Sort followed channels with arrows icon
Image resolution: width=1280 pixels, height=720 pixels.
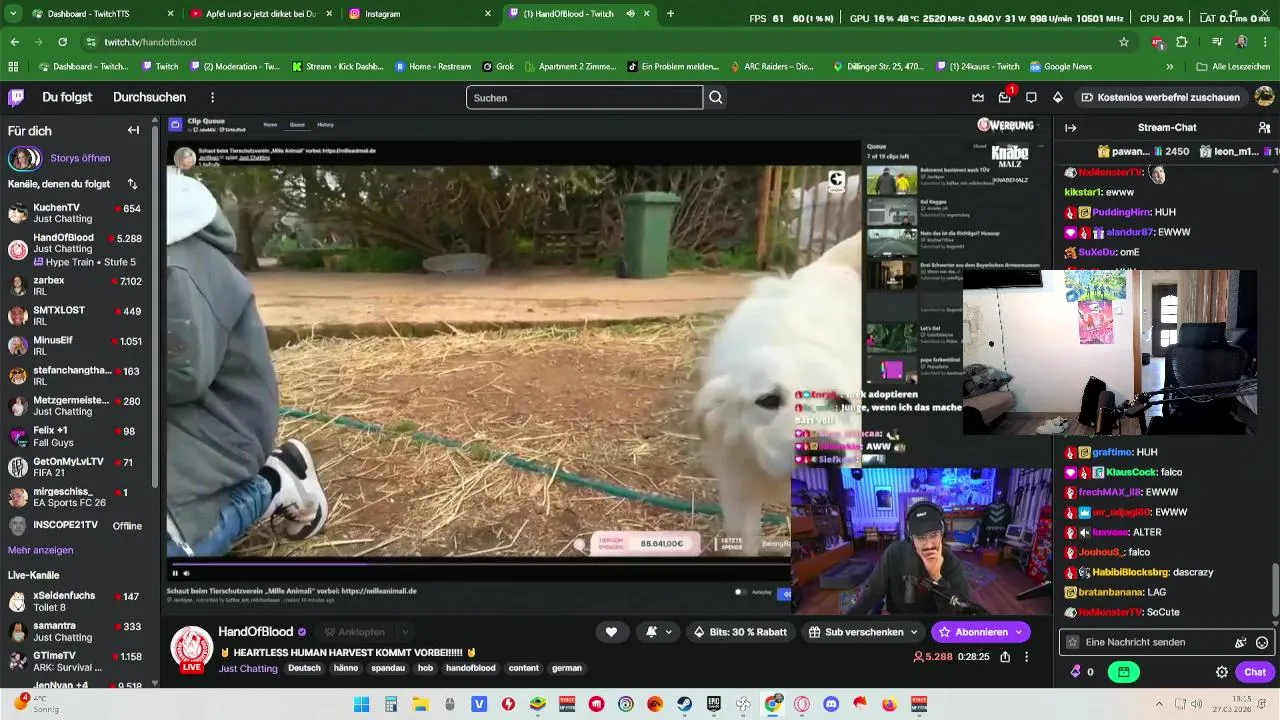(133, 184)
